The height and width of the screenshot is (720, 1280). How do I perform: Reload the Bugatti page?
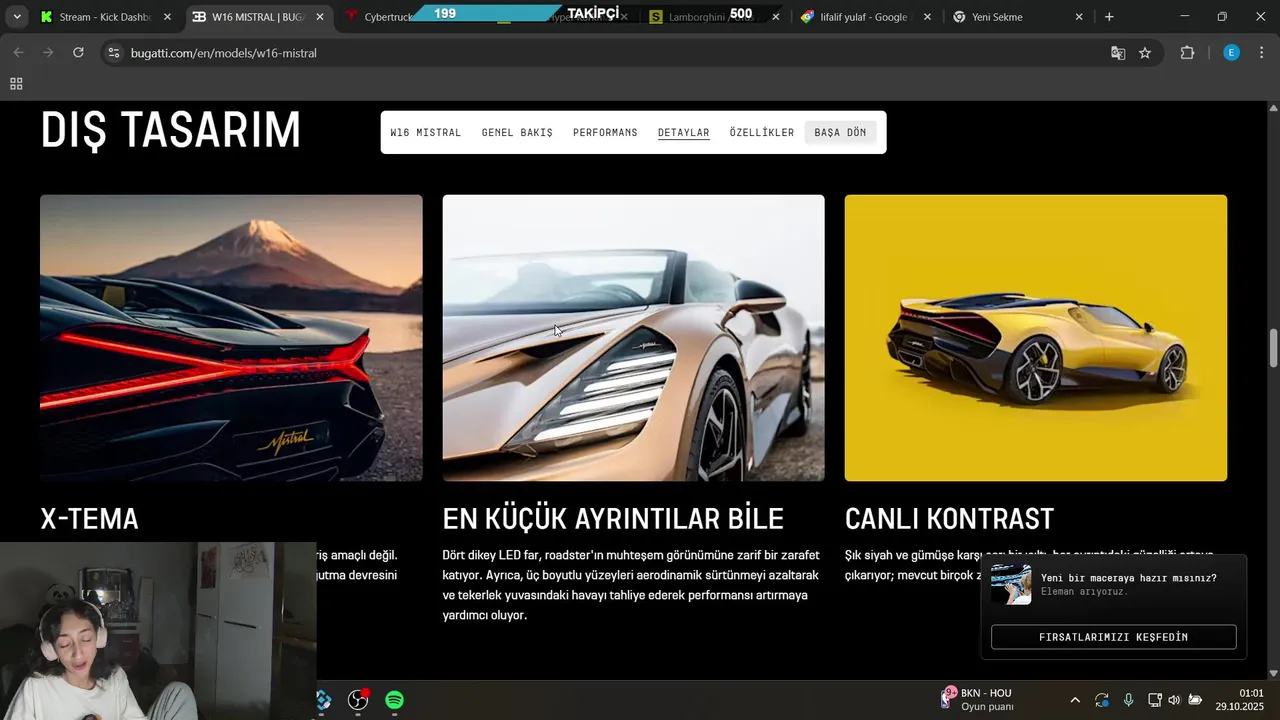point(78,53)
